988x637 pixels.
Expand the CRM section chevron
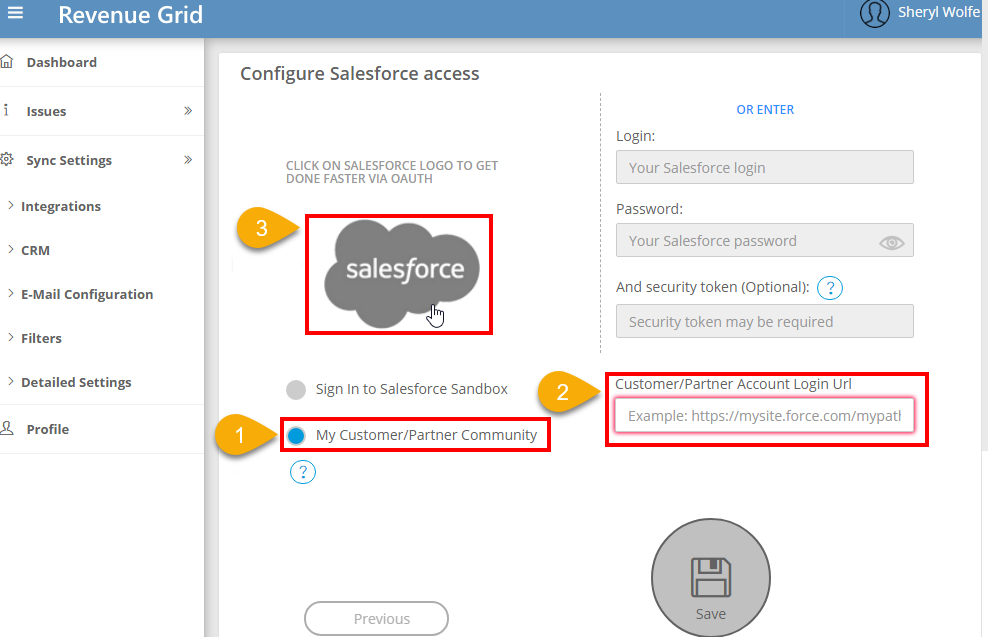point(11,250)
